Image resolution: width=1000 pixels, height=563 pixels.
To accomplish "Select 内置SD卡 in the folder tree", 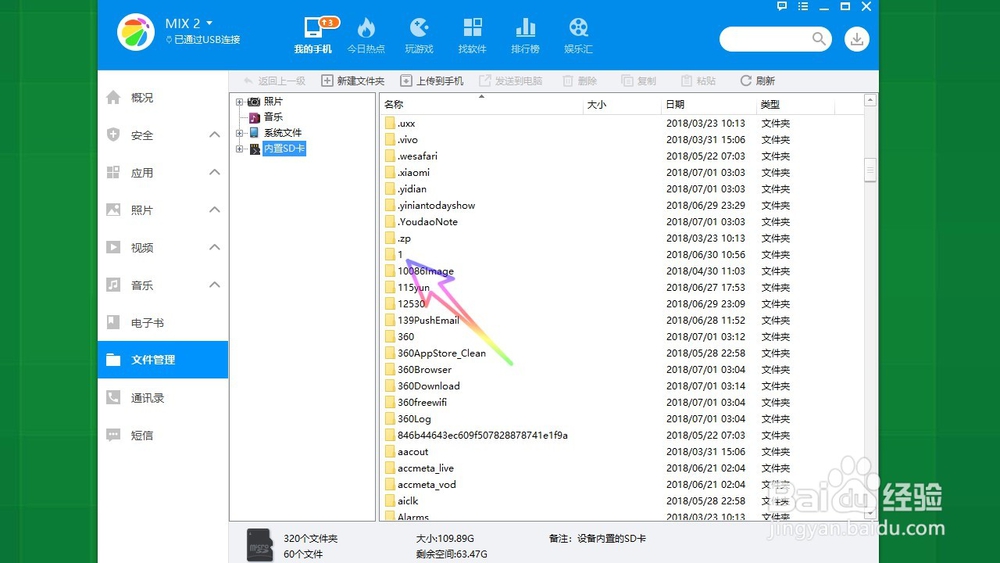I will pyautogui.click(x=284, y=149).
